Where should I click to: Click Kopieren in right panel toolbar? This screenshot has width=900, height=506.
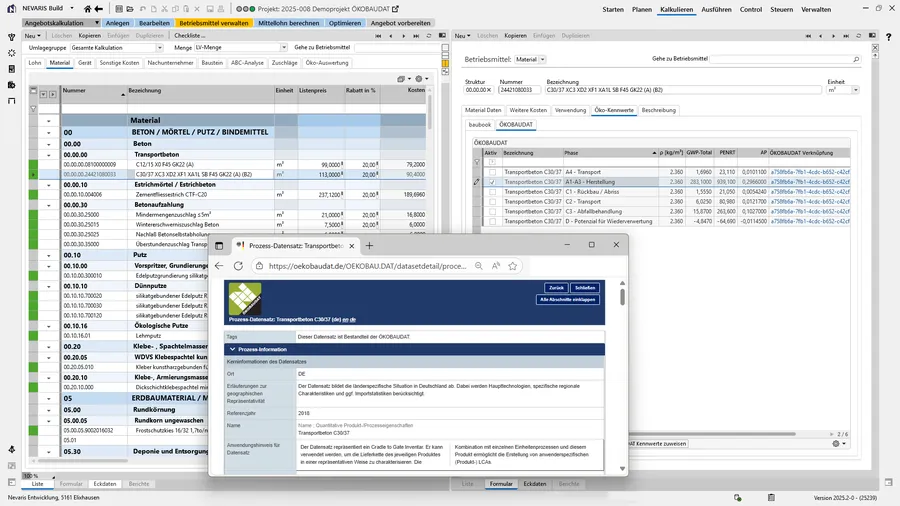point(515,36)
